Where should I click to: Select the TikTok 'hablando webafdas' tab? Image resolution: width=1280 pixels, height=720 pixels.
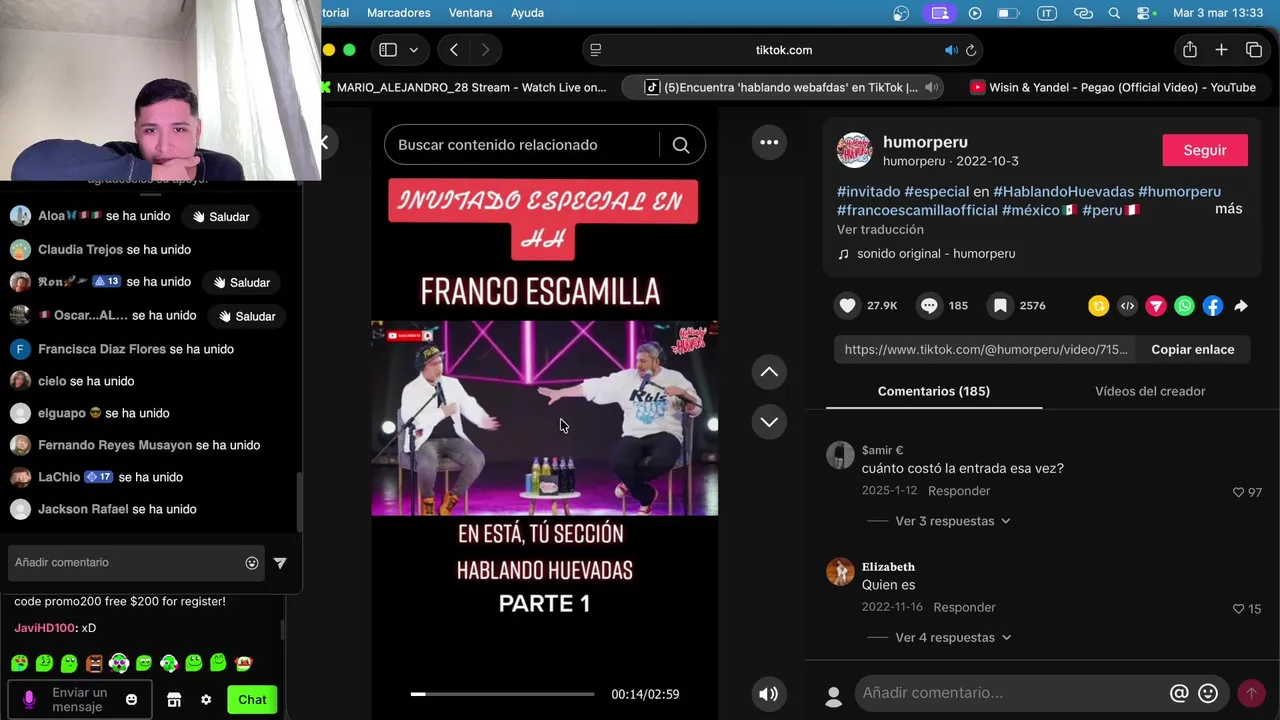pyautogui.click(x=782, y=87)
